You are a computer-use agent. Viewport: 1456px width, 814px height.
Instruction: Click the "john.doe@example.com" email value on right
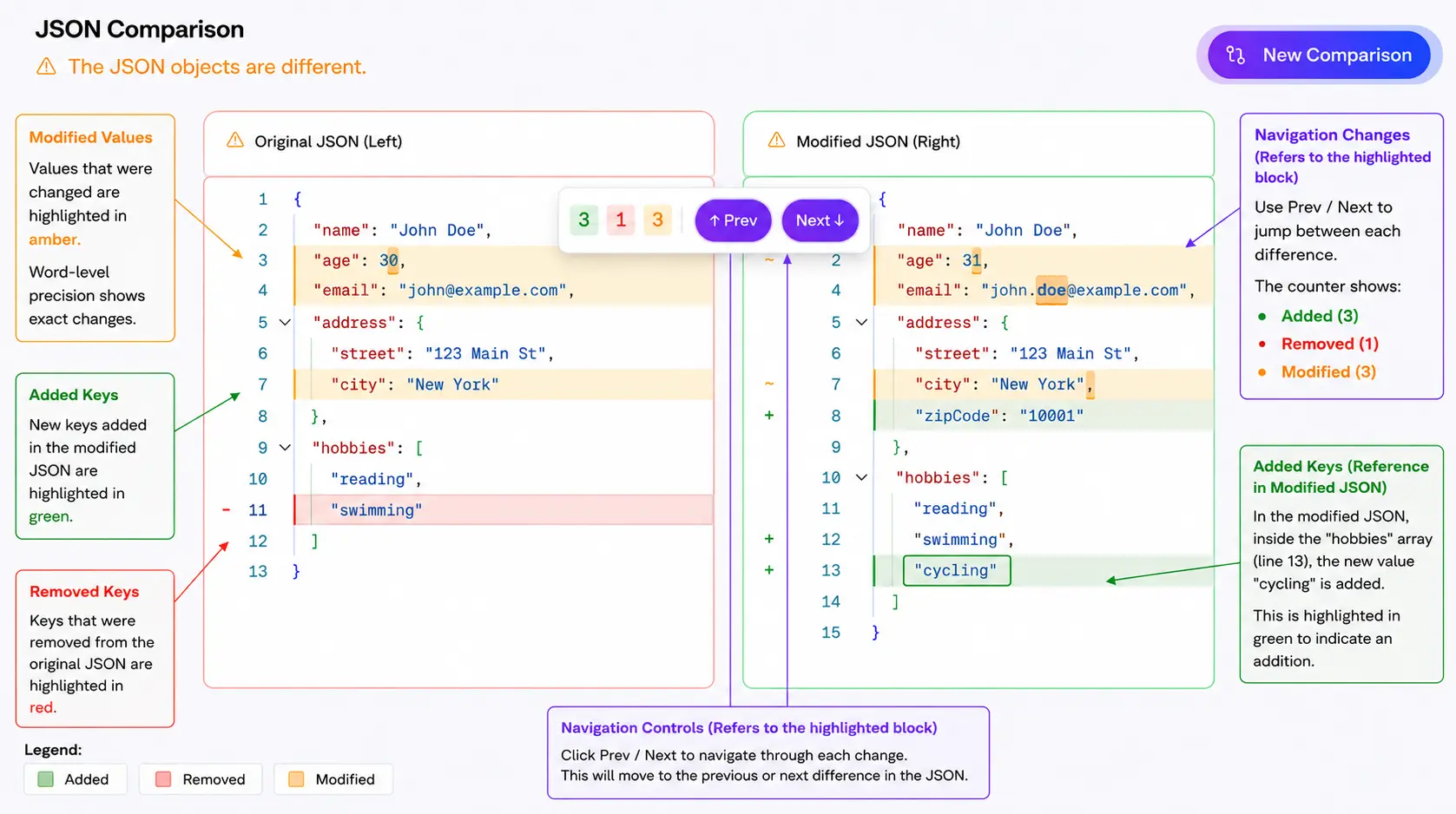click(1084, 291)
